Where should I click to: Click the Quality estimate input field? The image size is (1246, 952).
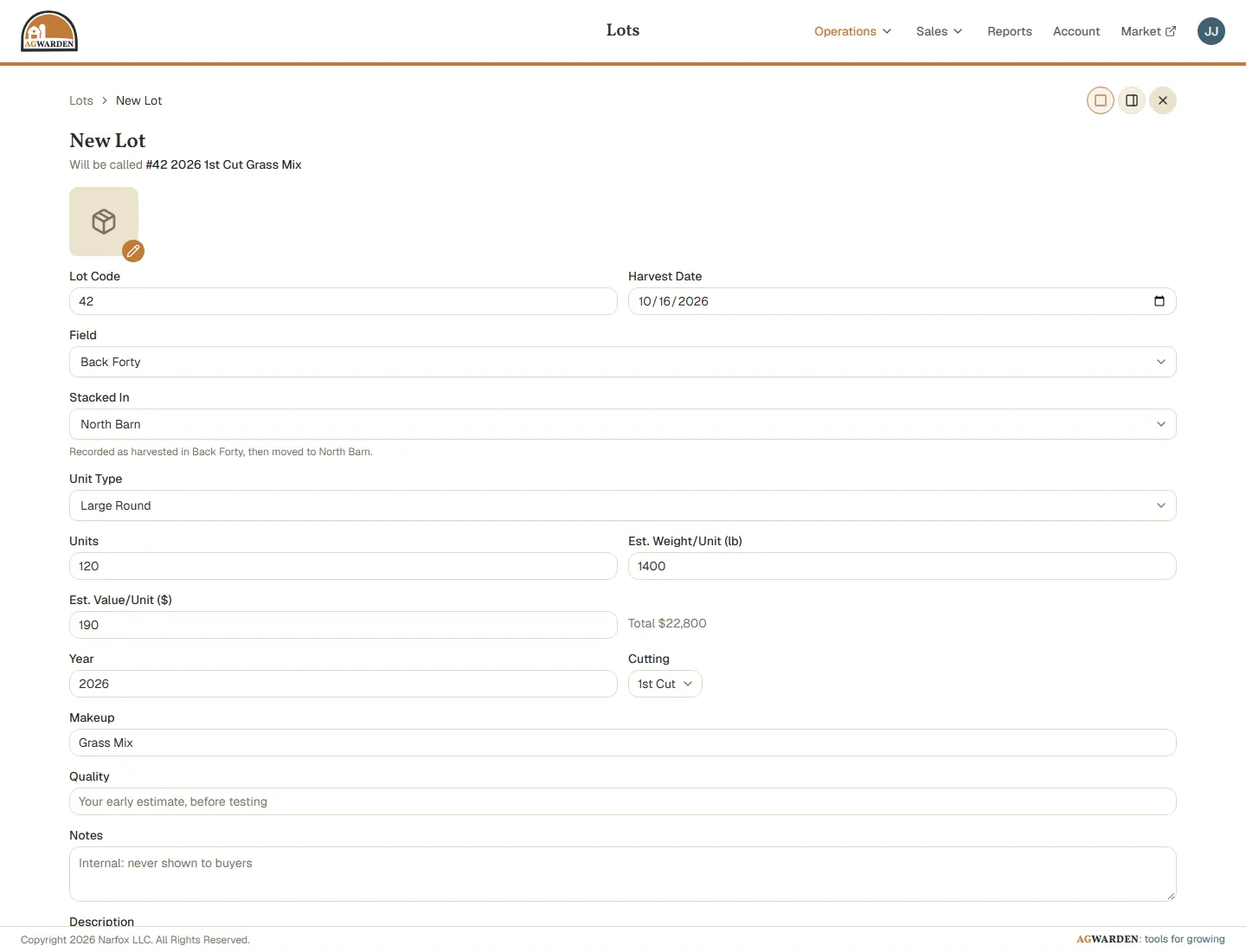point(623,801)
